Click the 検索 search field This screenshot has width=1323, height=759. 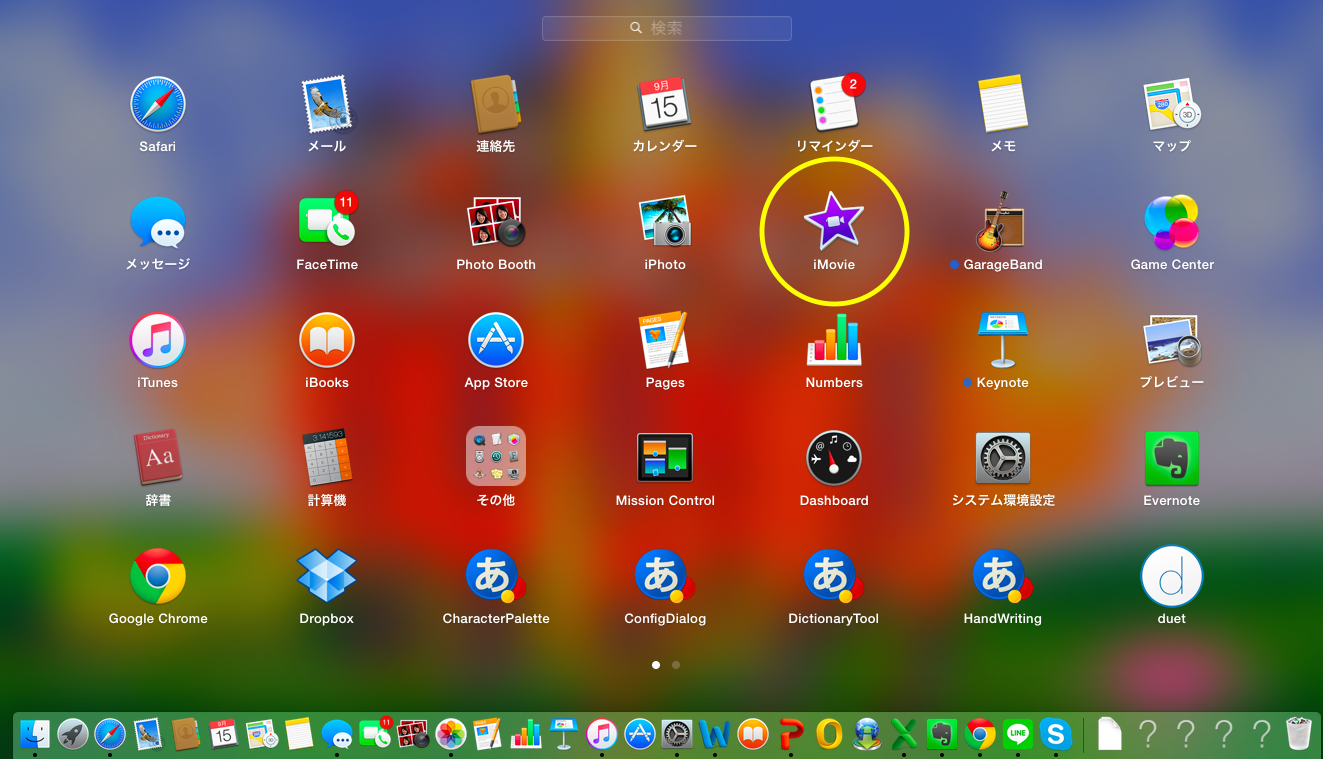tap(667, 28)
